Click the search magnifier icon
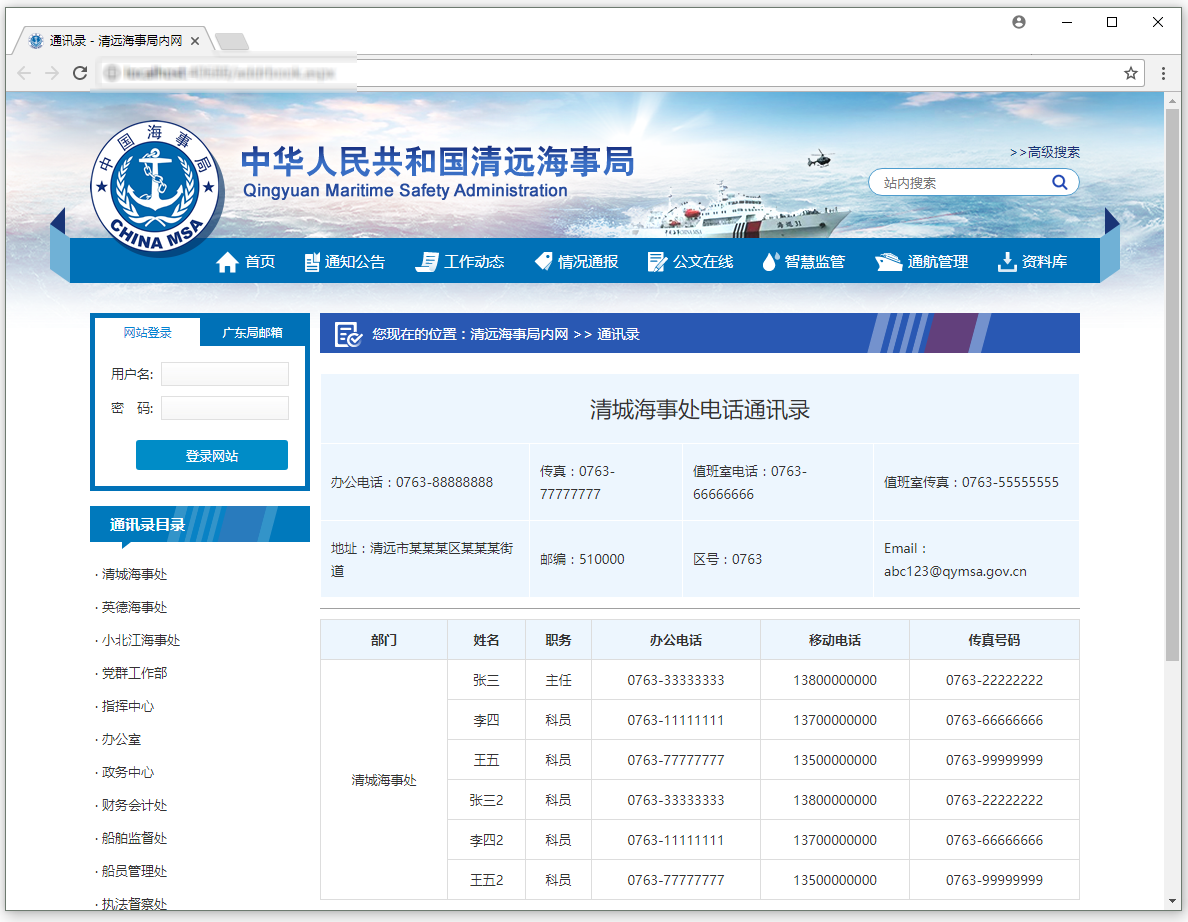This screenshot has width=1188, height=922. coord(1059,182)
